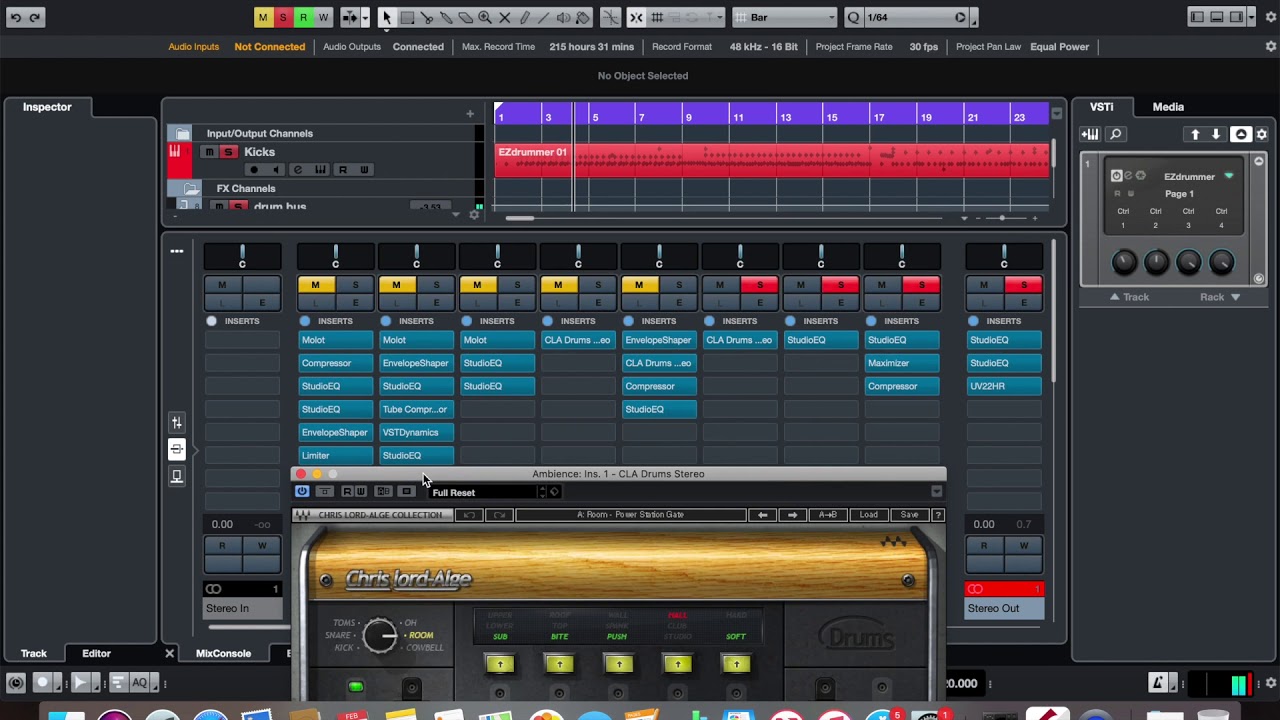Toggle Snap on/off in toolbar
This screenshot has width=1280, height=720.
click(x=637, y=17)
